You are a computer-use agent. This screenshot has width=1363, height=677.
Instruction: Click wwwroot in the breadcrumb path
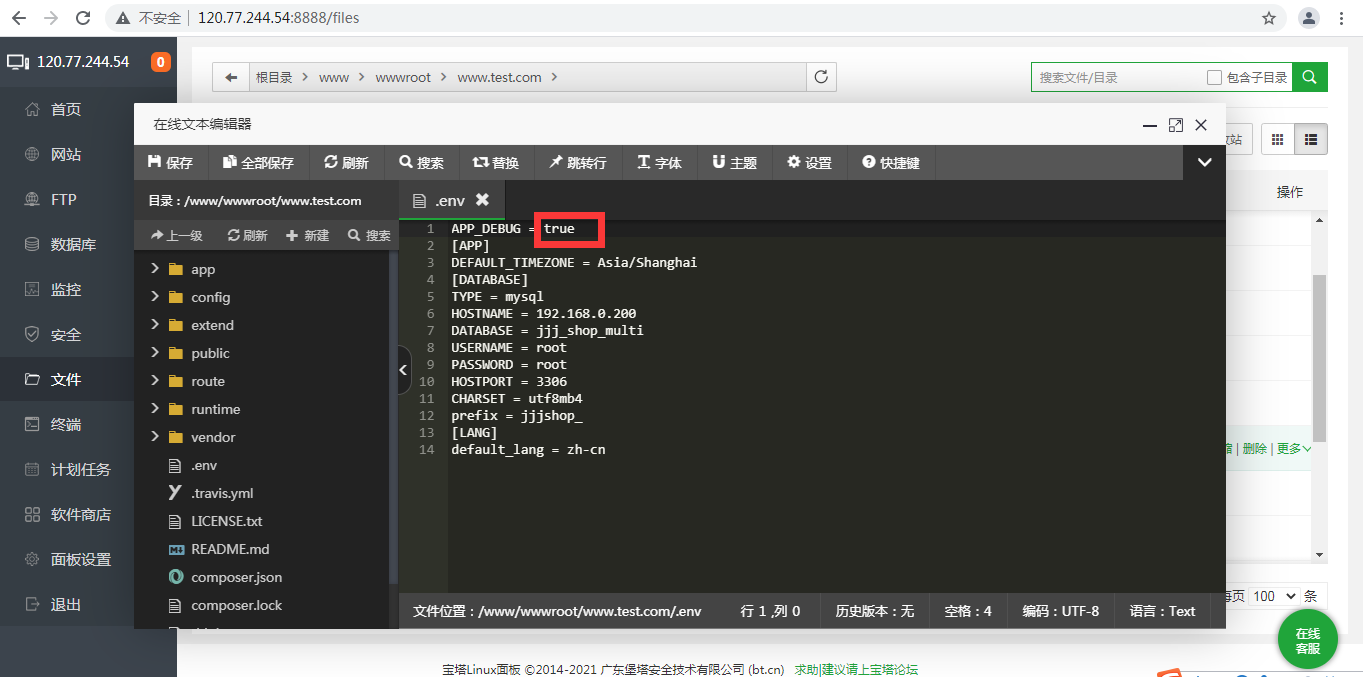403,77
